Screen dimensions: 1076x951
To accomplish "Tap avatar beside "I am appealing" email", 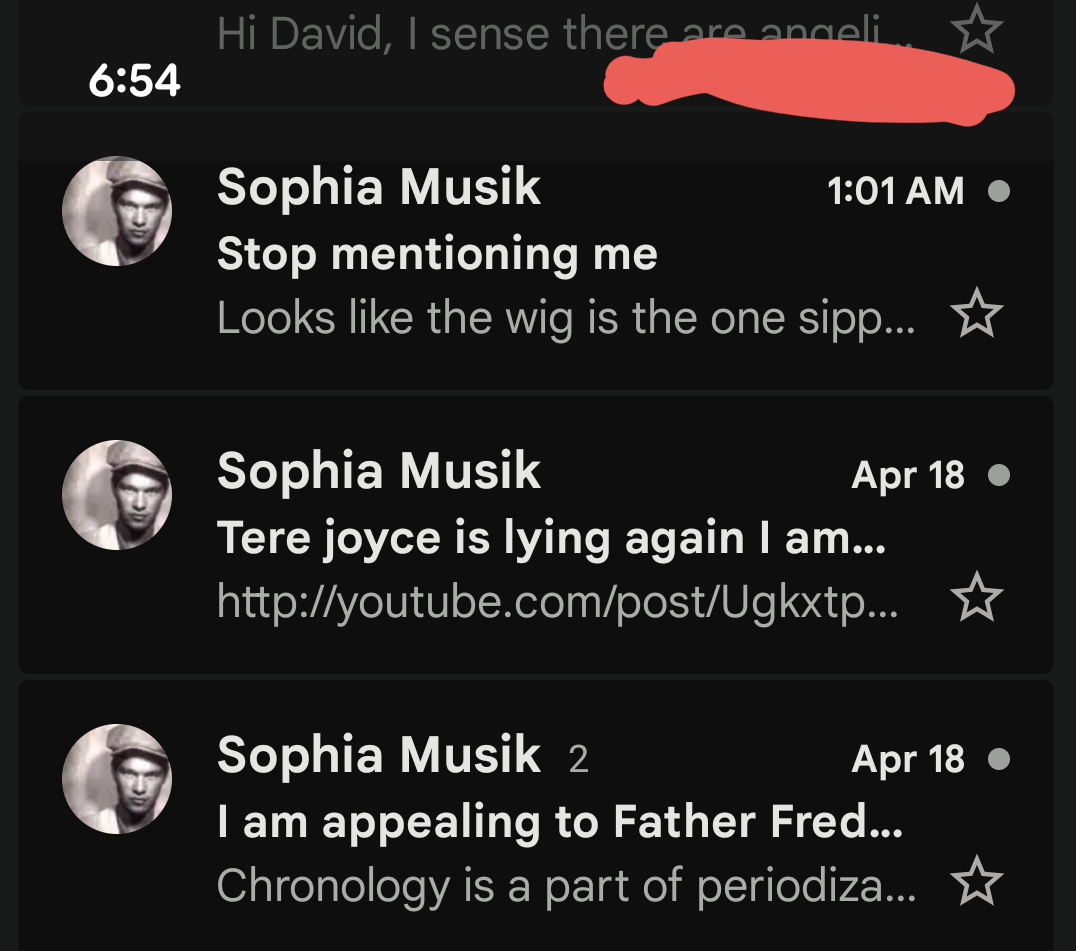I will pyautogui.click(x=117, y=779).
